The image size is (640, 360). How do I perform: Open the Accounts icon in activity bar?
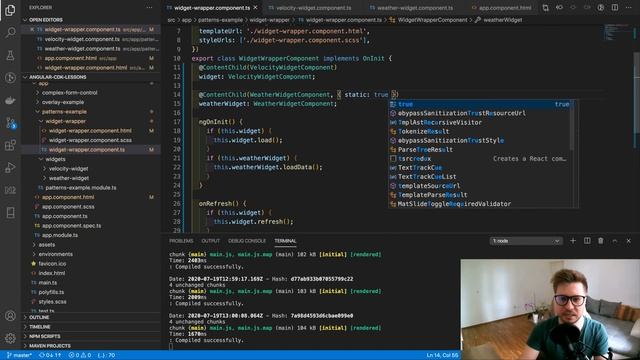click(x=10, y=316)
